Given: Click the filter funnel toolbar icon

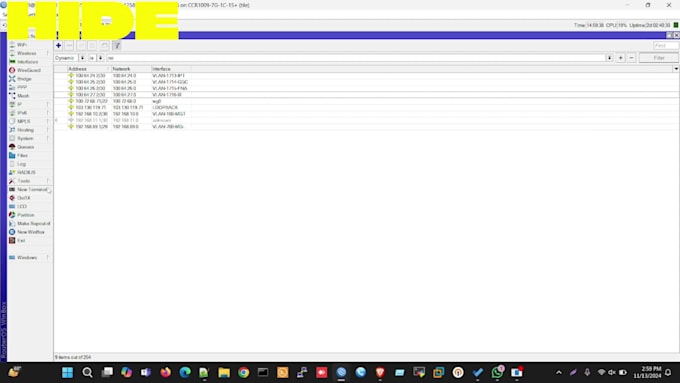Looking at the screenshot, I should pyautogui.click(x=117, y=45).
